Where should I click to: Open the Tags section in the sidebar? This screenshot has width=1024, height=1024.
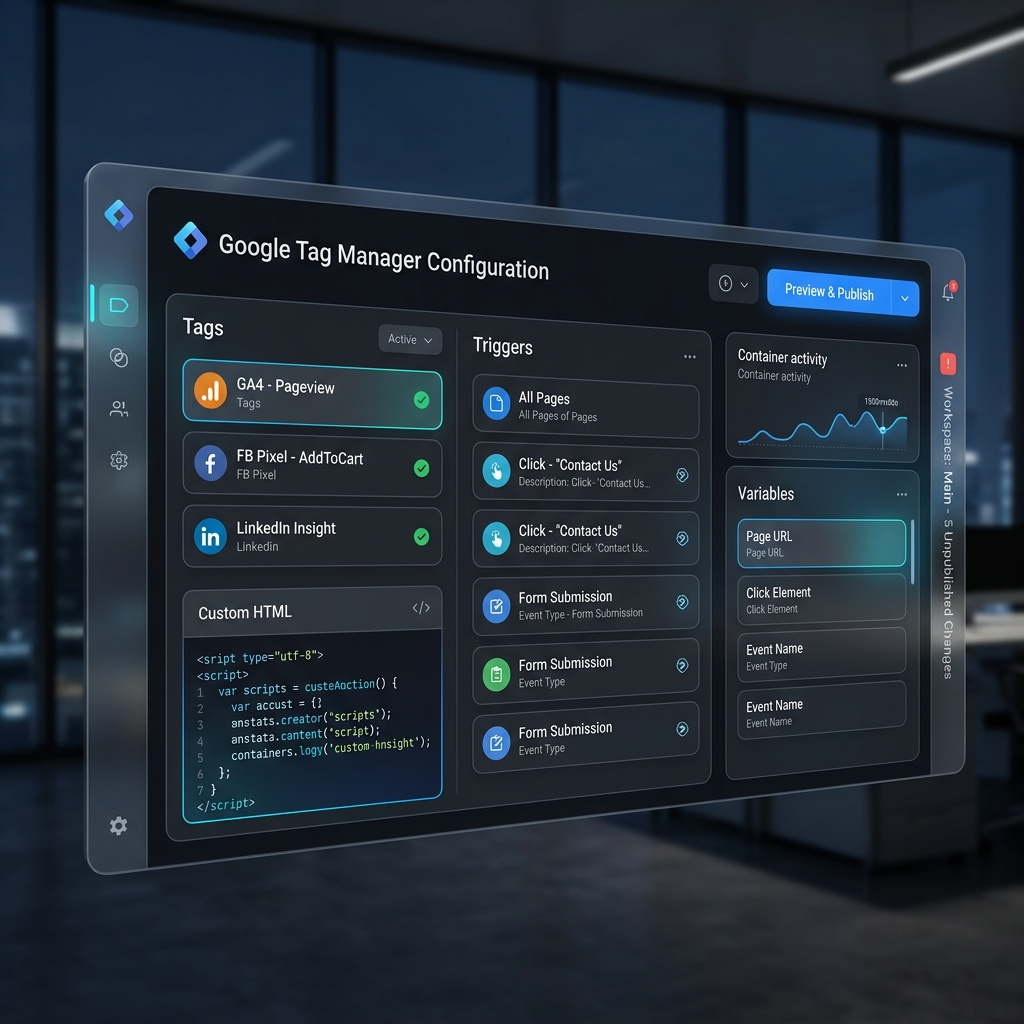pyautogui.click(x=119, y=305)
